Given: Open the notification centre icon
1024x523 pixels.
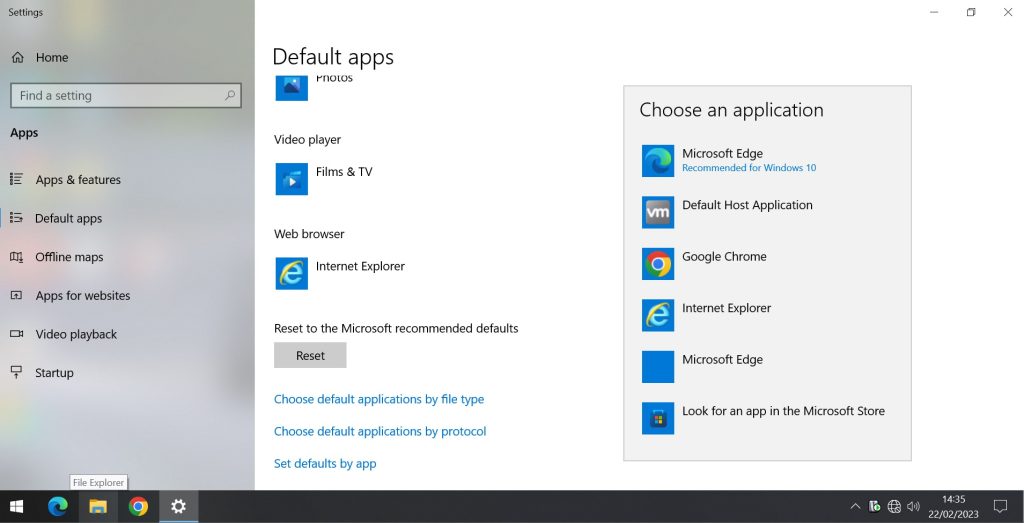Looking at the screenshot, I should [1000, 507].
